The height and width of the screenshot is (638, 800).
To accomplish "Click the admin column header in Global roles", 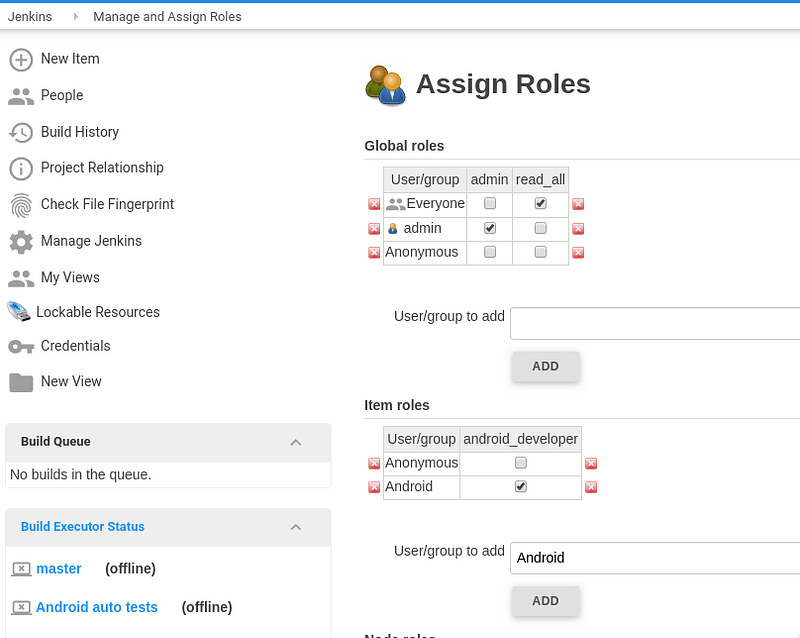I will point(489,180).
